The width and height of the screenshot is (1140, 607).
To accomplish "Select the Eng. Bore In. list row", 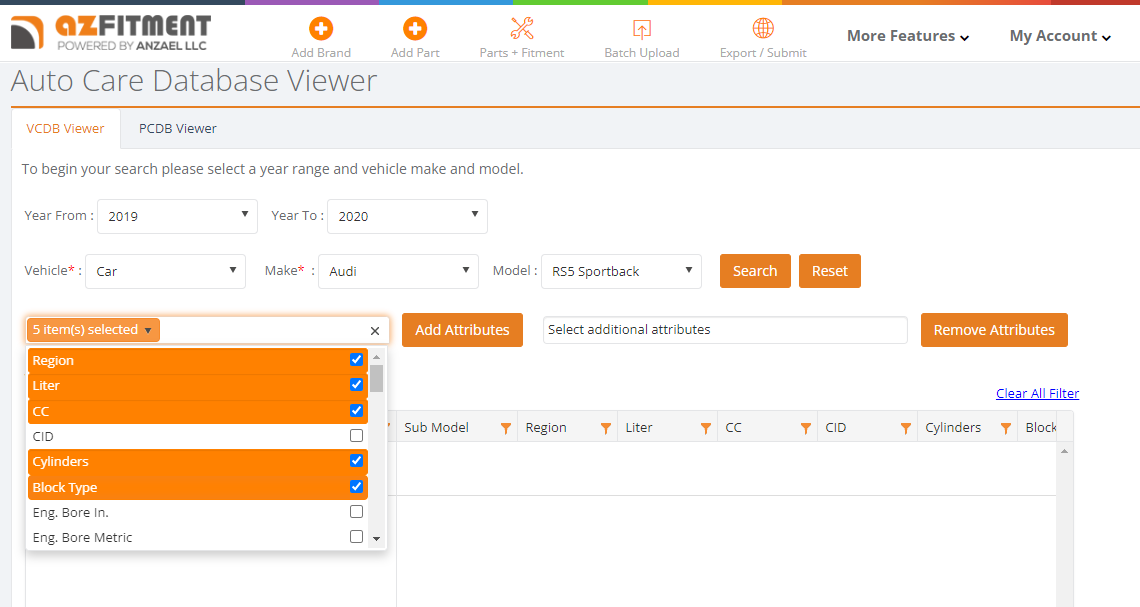I will 198,512.
